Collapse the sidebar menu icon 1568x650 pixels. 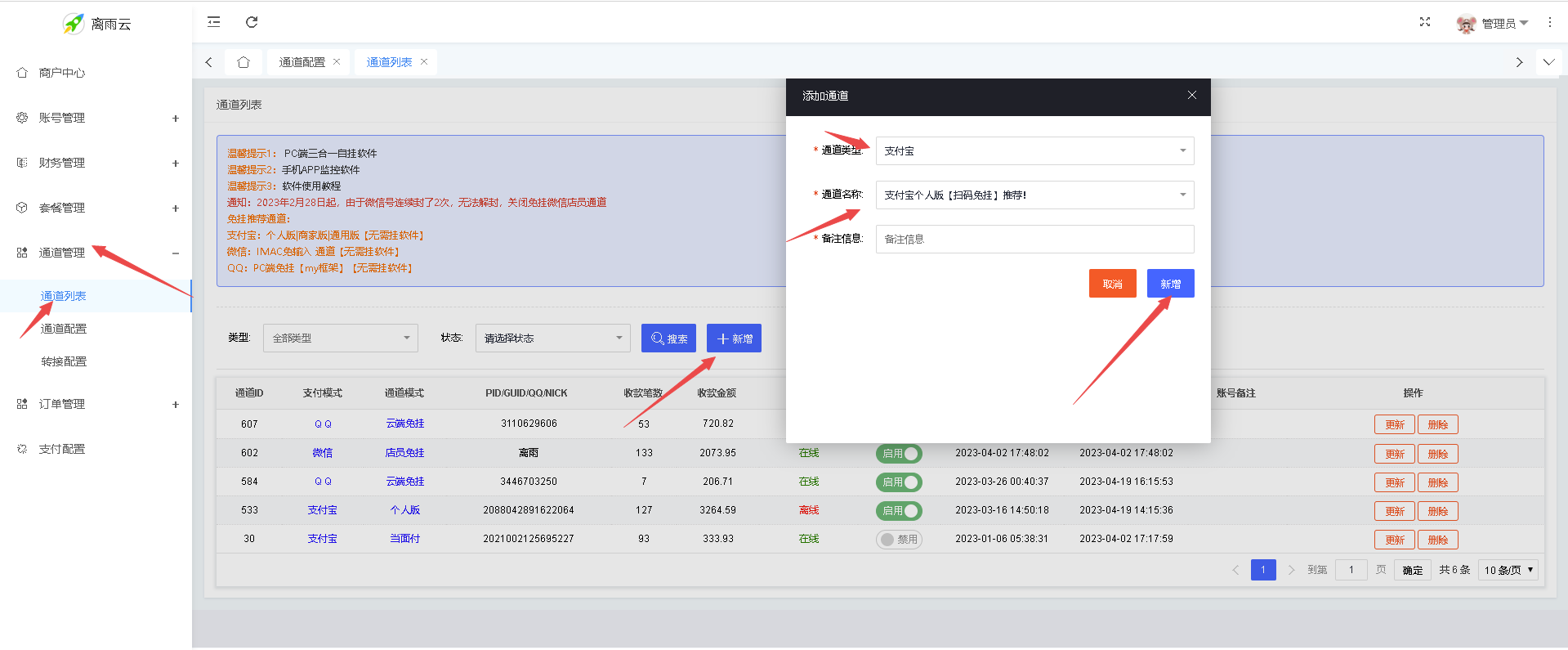pyautogui.click(x=214, y=22)
